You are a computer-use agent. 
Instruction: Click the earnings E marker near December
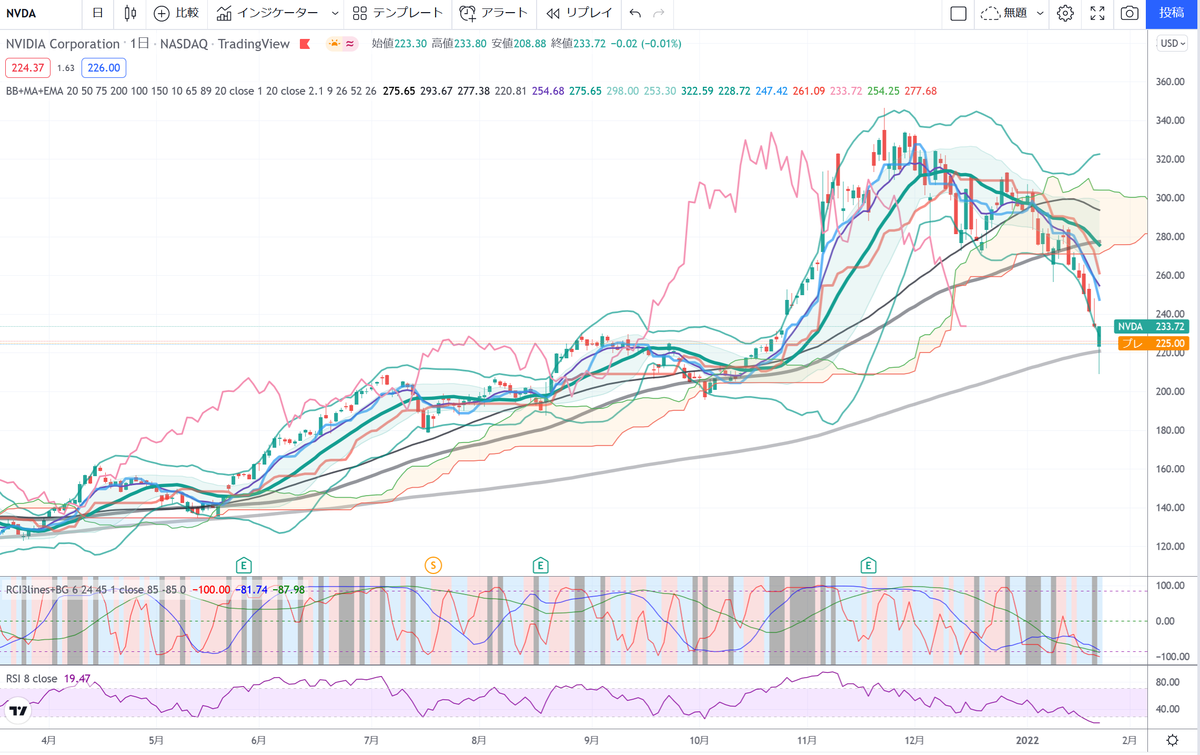pos(868,565)
